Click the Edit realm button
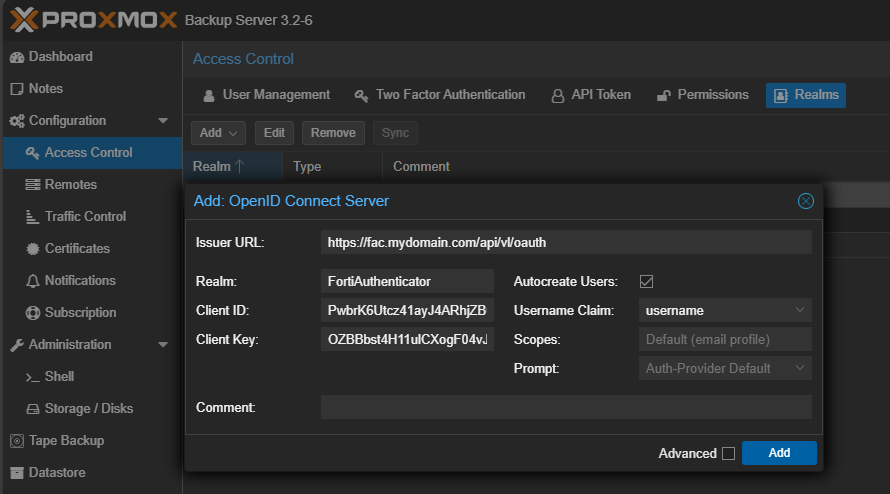890x494 pixels. coord(274,133)
